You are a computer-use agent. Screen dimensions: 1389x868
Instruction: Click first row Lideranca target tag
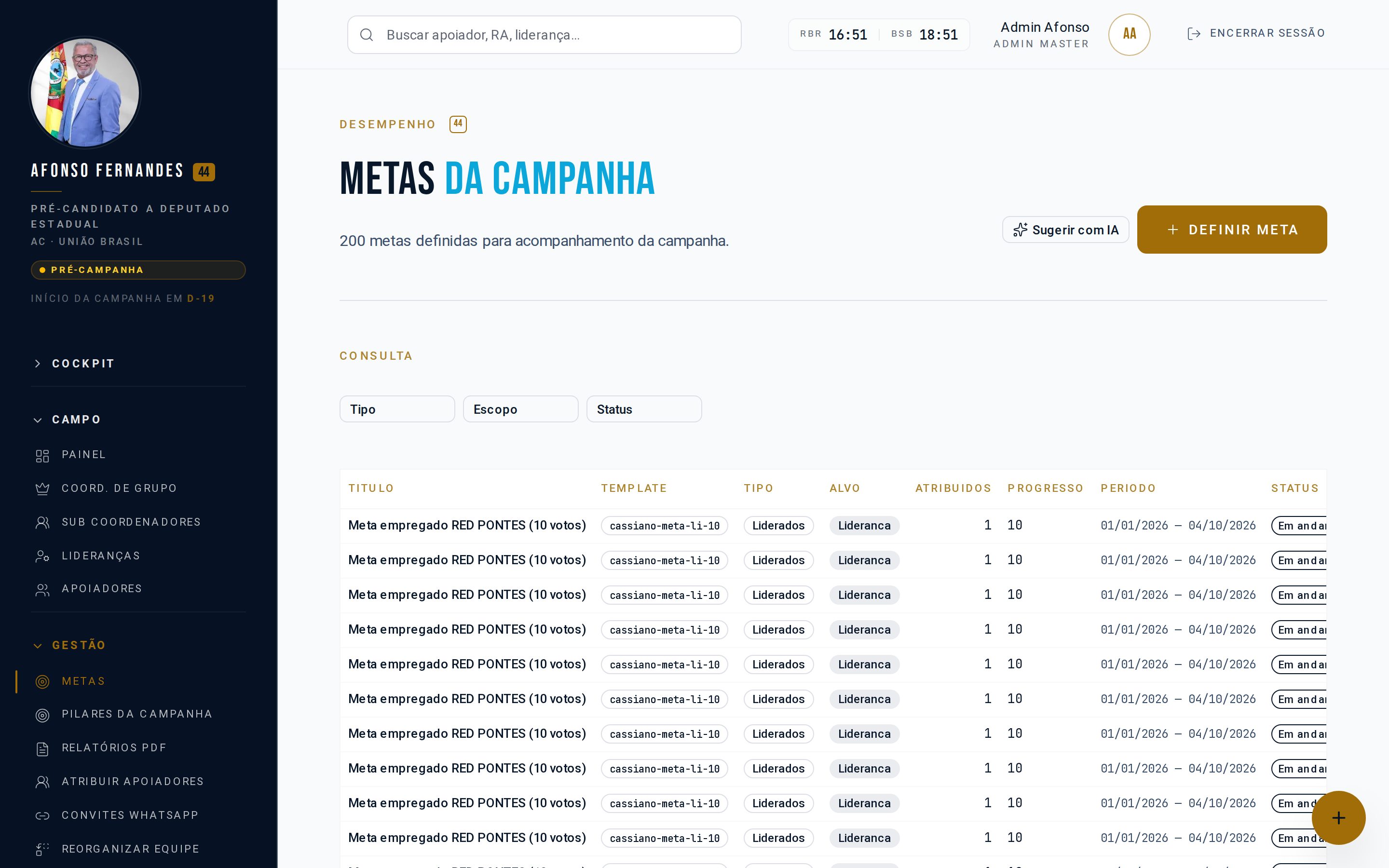coord(864,526)
